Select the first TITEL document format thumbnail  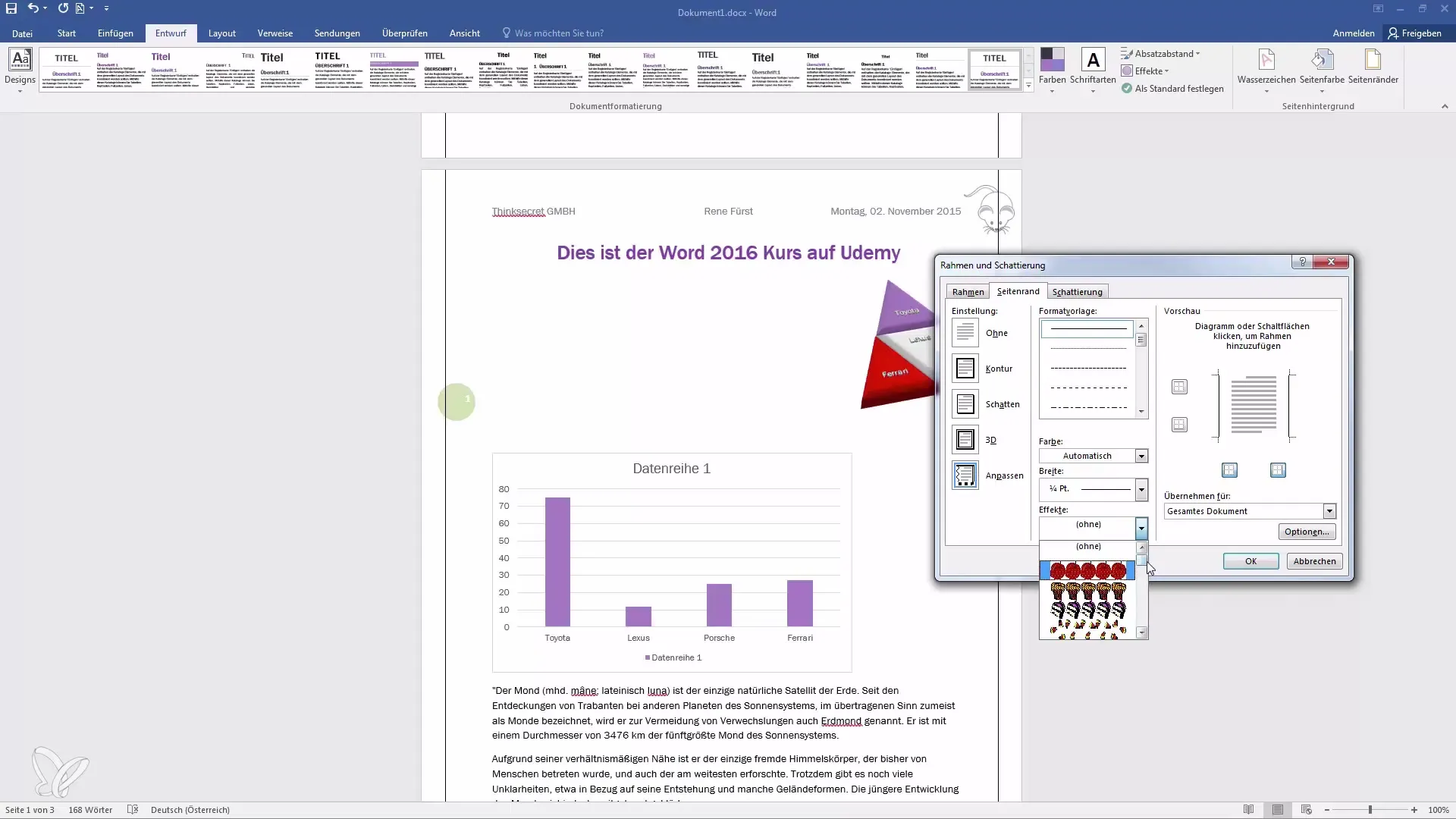coord(66,70)
